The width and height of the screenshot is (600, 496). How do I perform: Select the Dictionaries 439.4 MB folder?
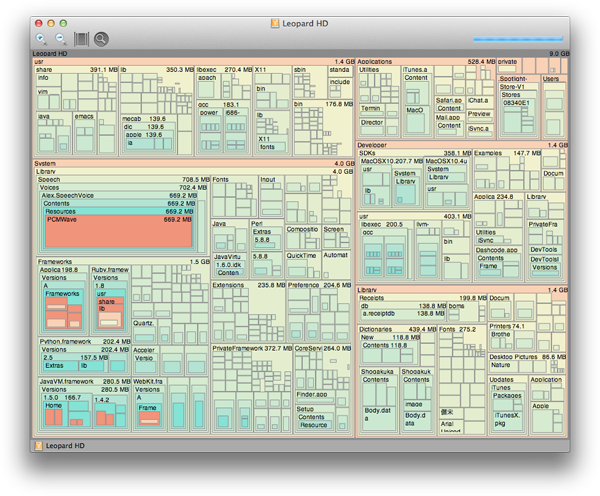397,329
